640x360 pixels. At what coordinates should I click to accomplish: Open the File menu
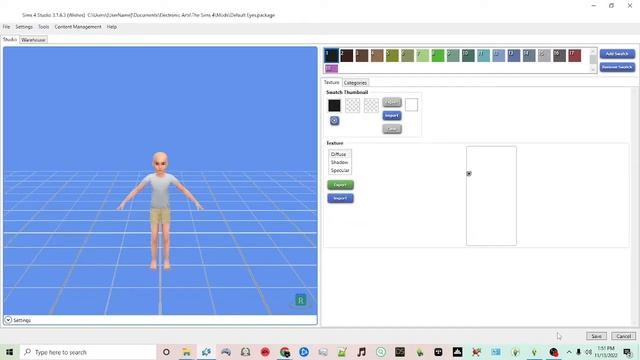[x=7, y=27]
